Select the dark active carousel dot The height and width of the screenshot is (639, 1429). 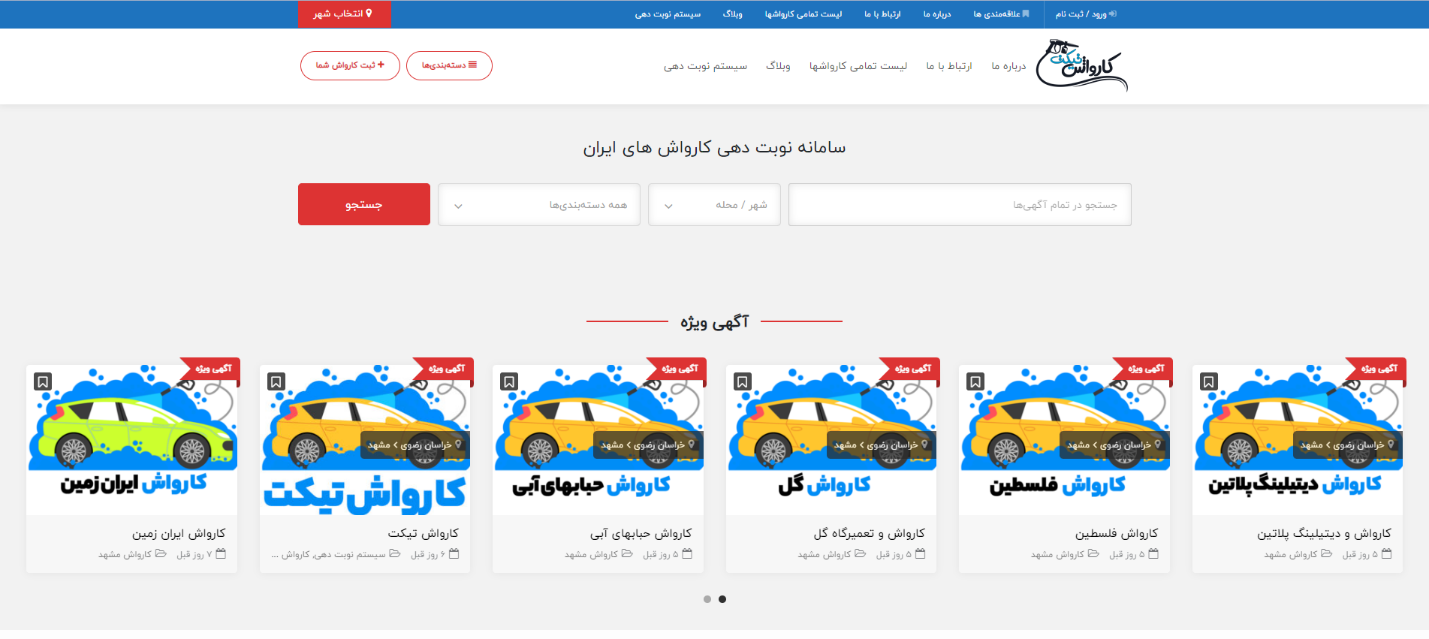pos(722,599)
